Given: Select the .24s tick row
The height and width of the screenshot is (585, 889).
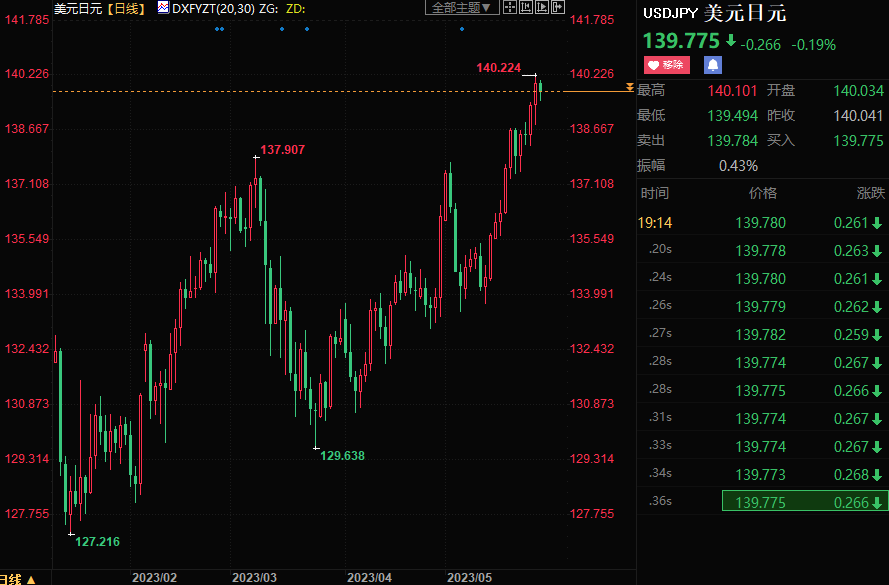Looking at the screenshot, I should click(x=763, y=278).
